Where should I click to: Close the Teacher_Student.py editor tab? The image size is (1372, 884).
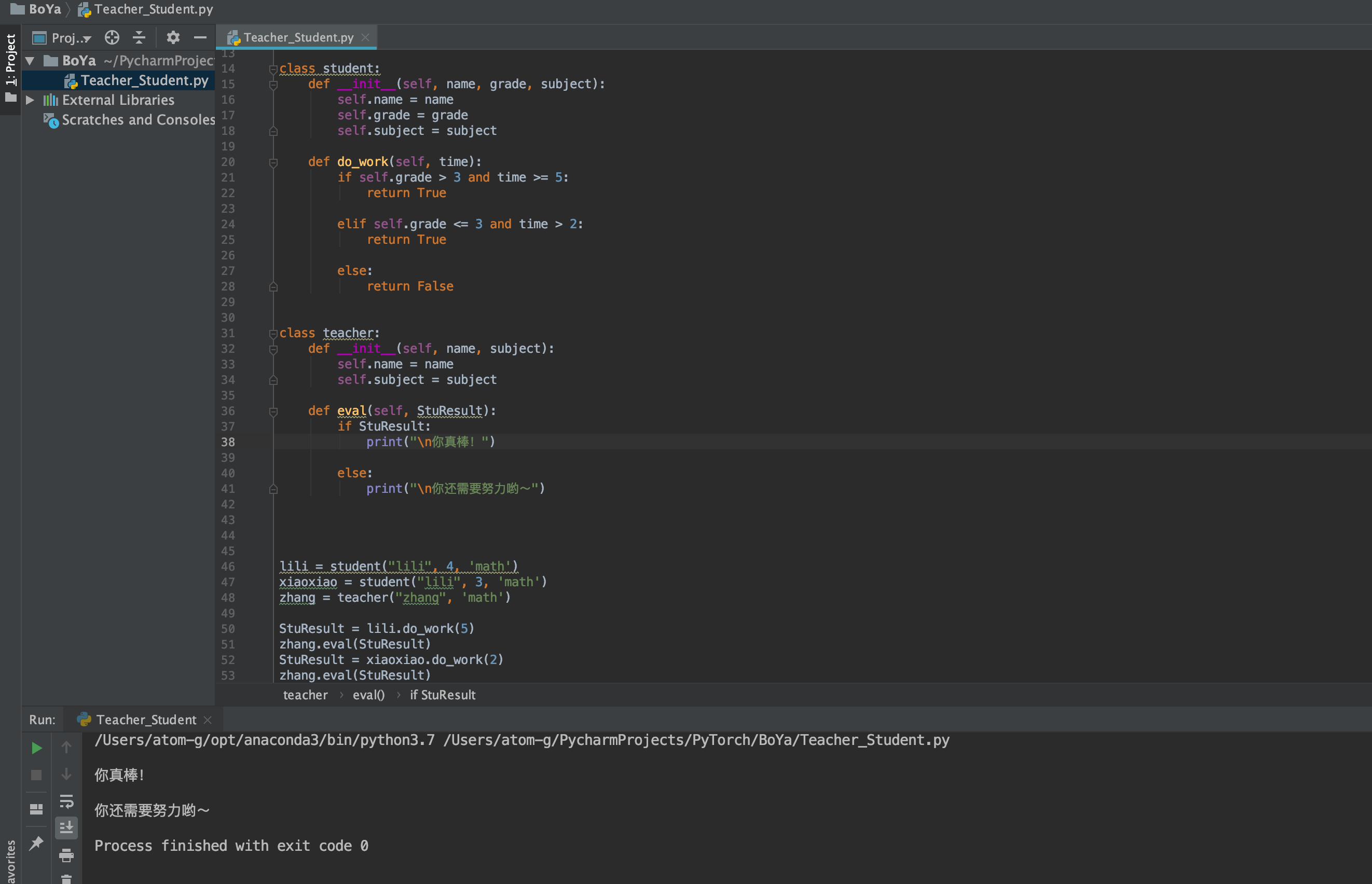(x=365, y=37)
